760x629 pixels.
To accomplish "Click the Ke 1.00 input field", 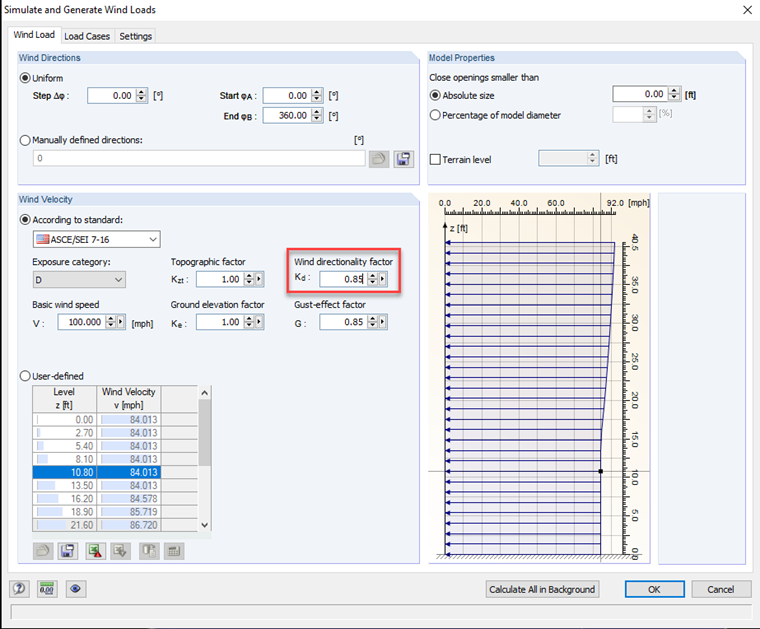I will (x=220, y=322).
